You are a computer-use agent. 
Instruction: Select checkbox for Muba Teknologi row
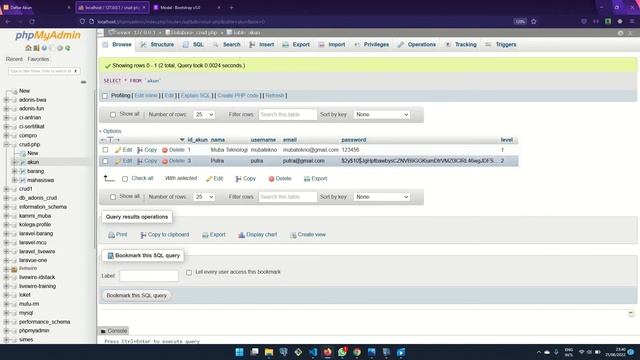[x=105, y=150]
